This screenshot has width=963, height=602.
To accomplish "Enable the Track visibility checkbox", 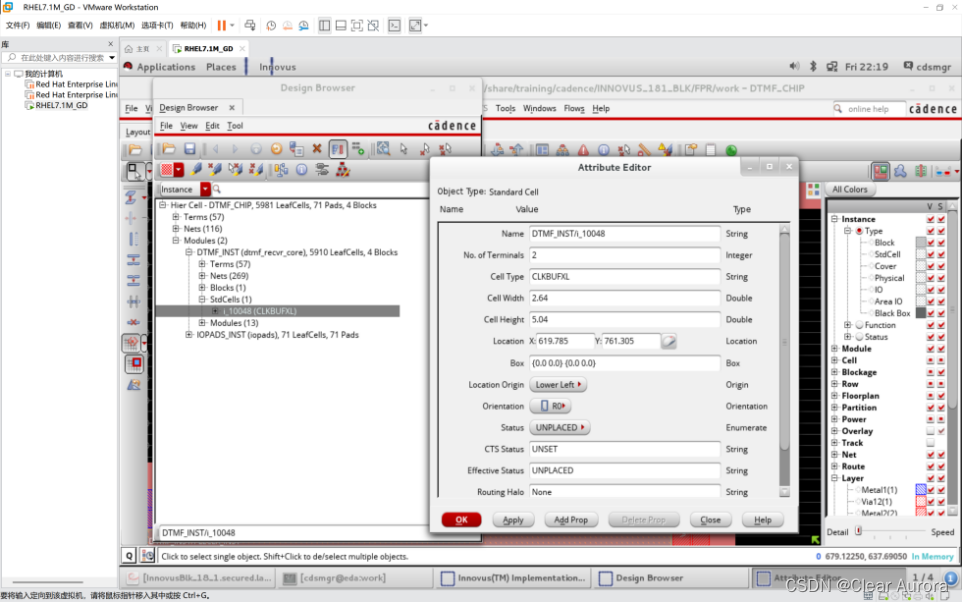I will (x=930, y=443).
